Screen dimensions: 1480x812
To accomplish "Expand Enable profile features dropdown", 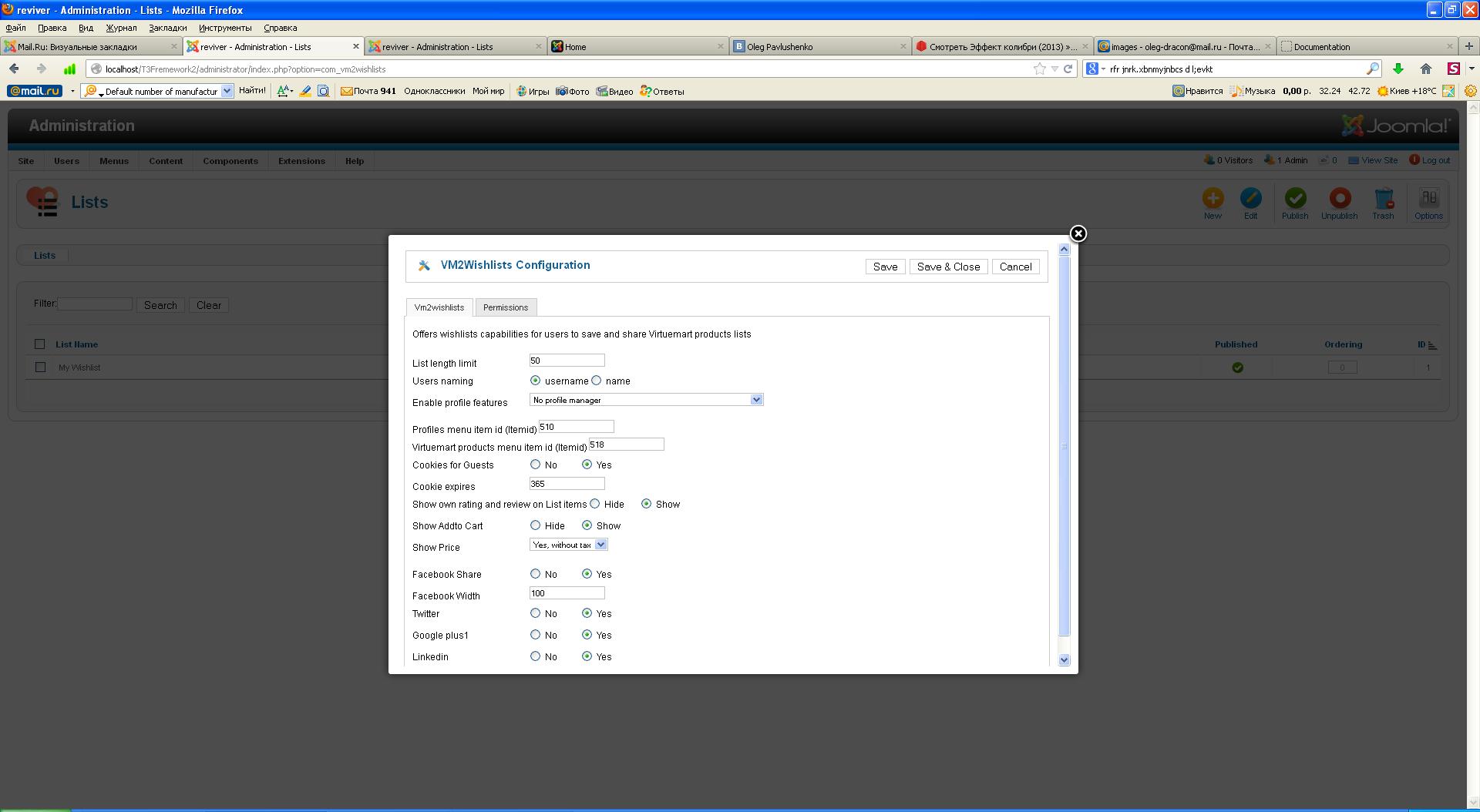I will click(x=756, y=400).
